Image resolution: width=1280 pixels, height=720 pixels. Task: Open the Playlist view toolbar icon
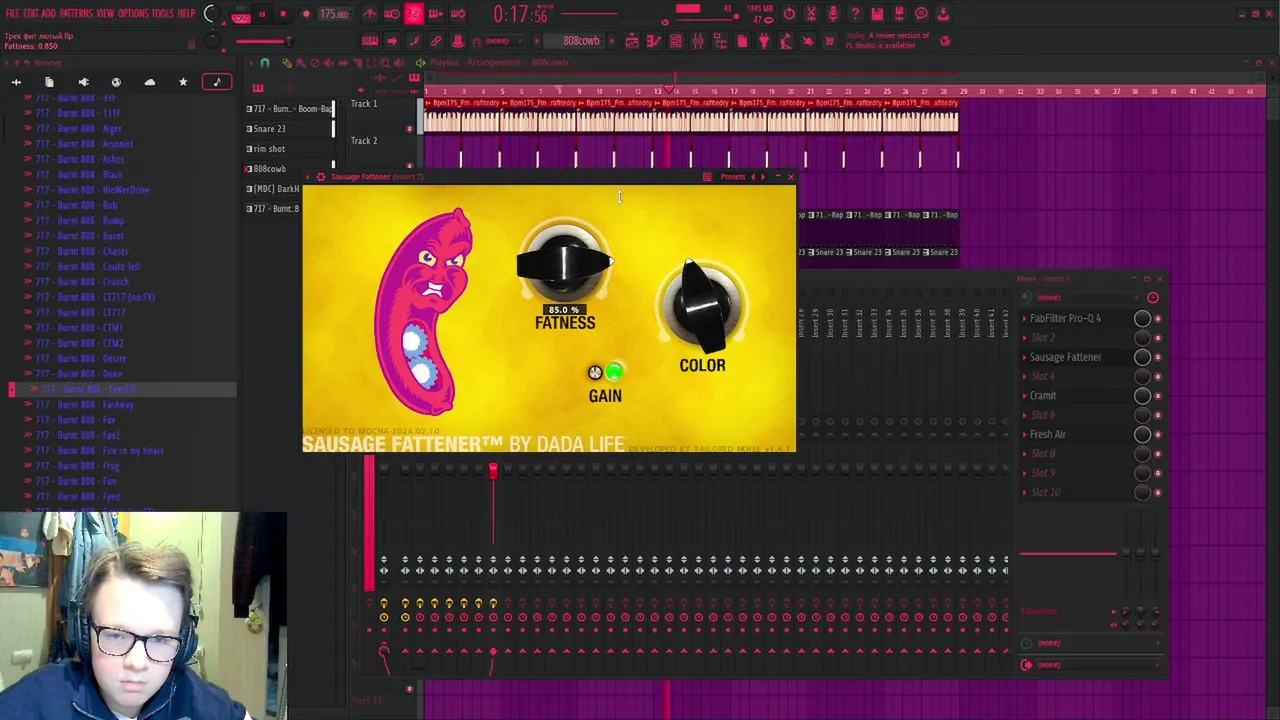(631, 41)
